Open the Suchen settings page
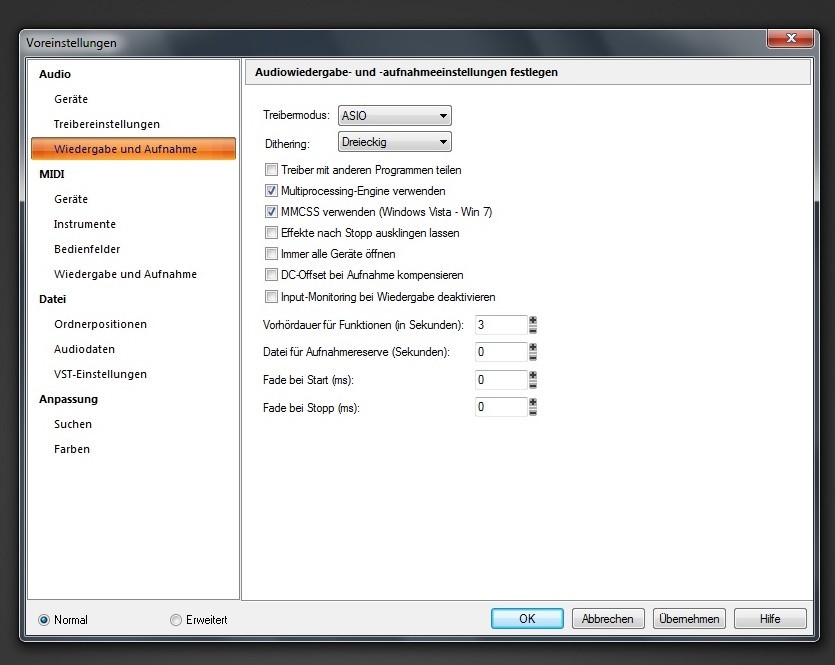The width and height of the screenshot is (835, 665). point(73,424)
